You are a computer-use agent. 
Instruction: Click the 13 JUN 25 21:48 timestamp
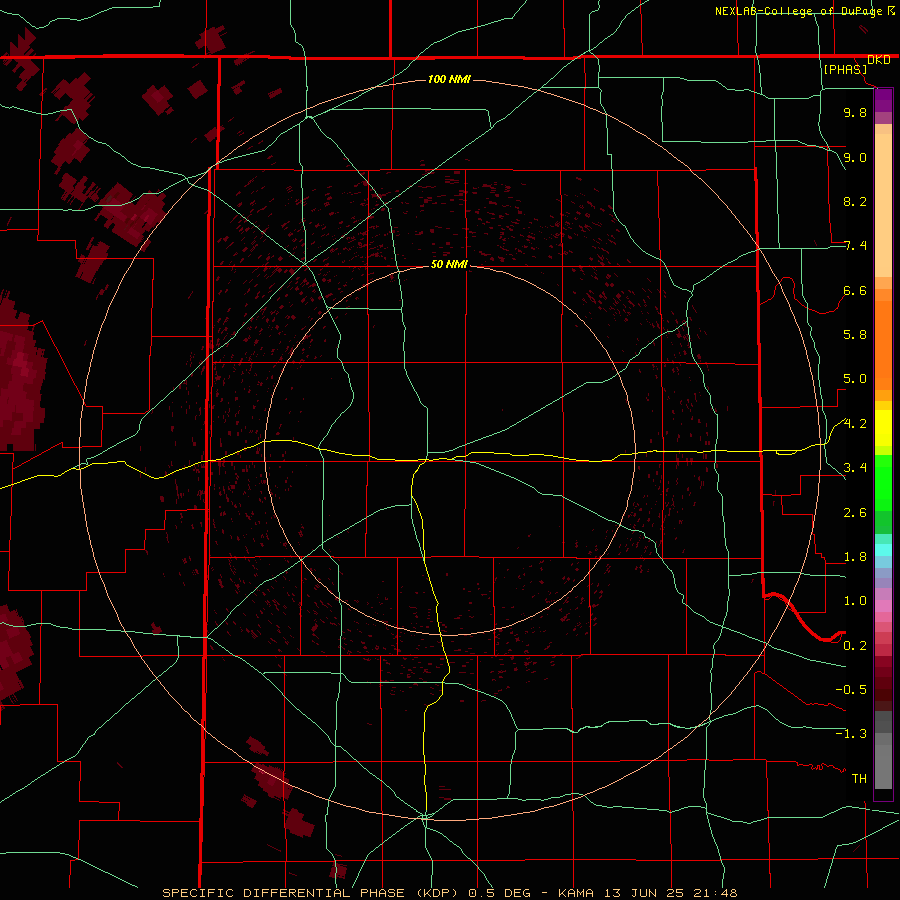tap(670, 893)
